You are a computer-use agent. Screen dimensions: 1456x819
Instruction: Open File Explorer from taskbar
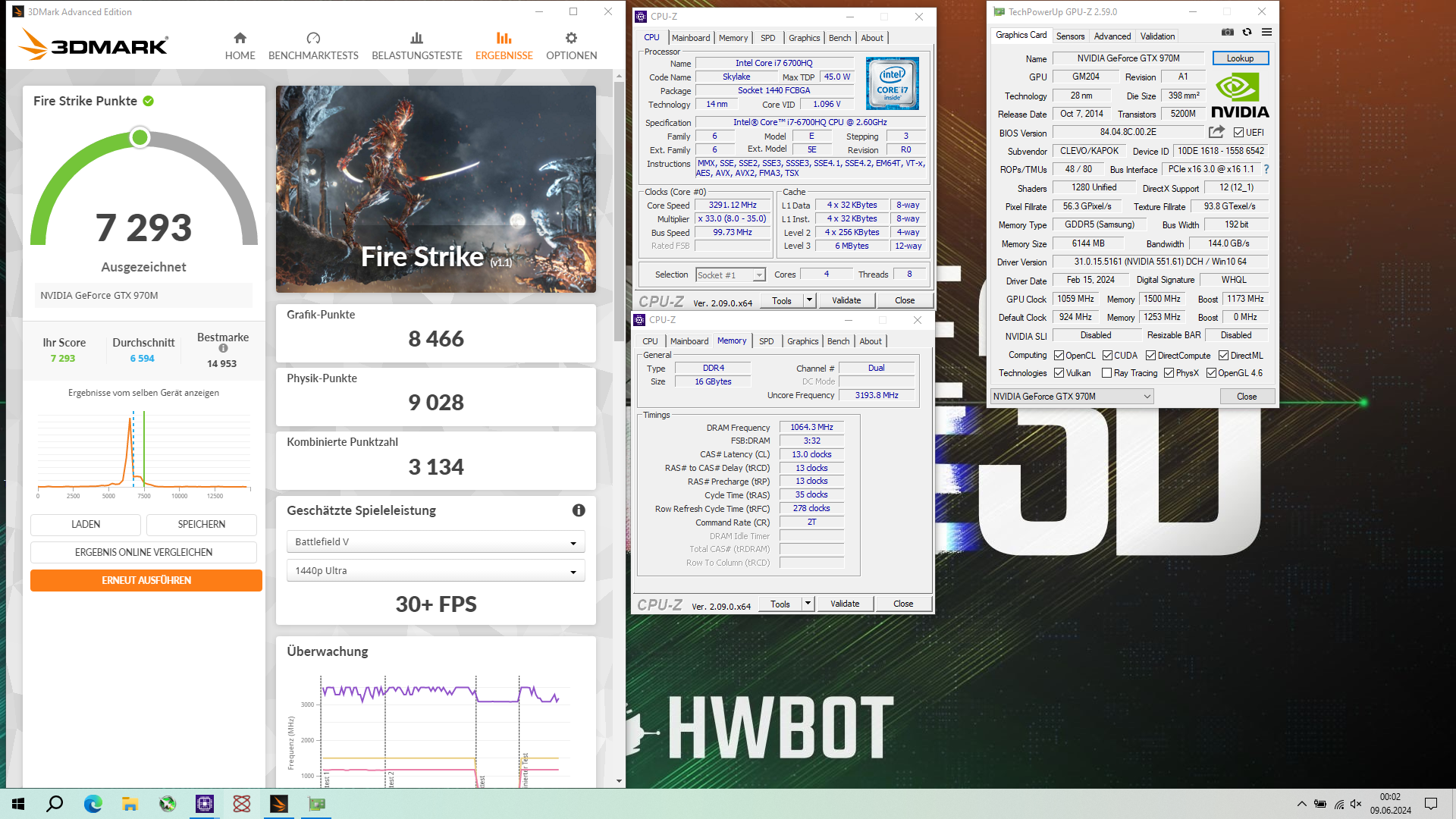pos(130,804)
